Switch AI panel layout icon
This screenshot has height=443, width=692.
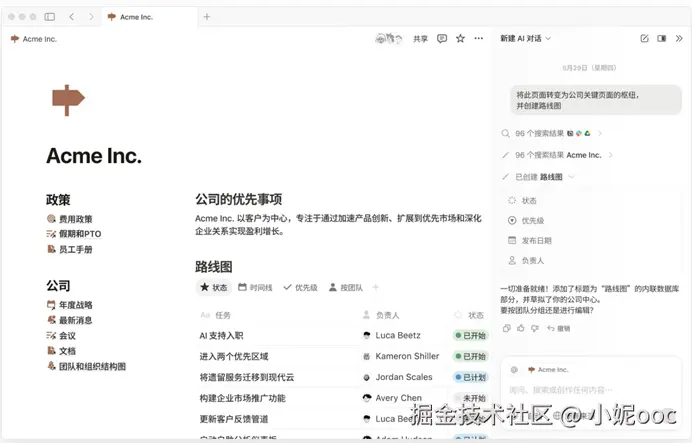click(x=662, y=38)
